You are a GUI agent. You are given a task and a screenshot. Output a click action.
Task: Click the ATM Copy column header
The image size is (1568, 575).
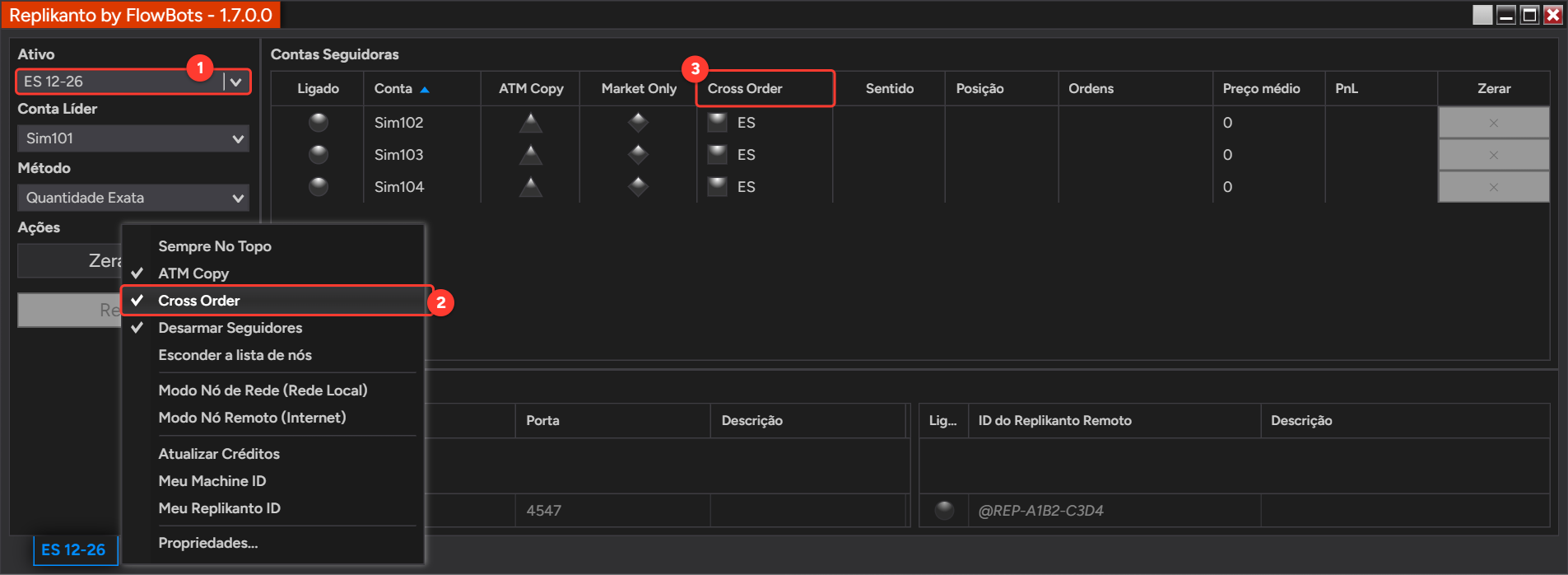[531, 89]
